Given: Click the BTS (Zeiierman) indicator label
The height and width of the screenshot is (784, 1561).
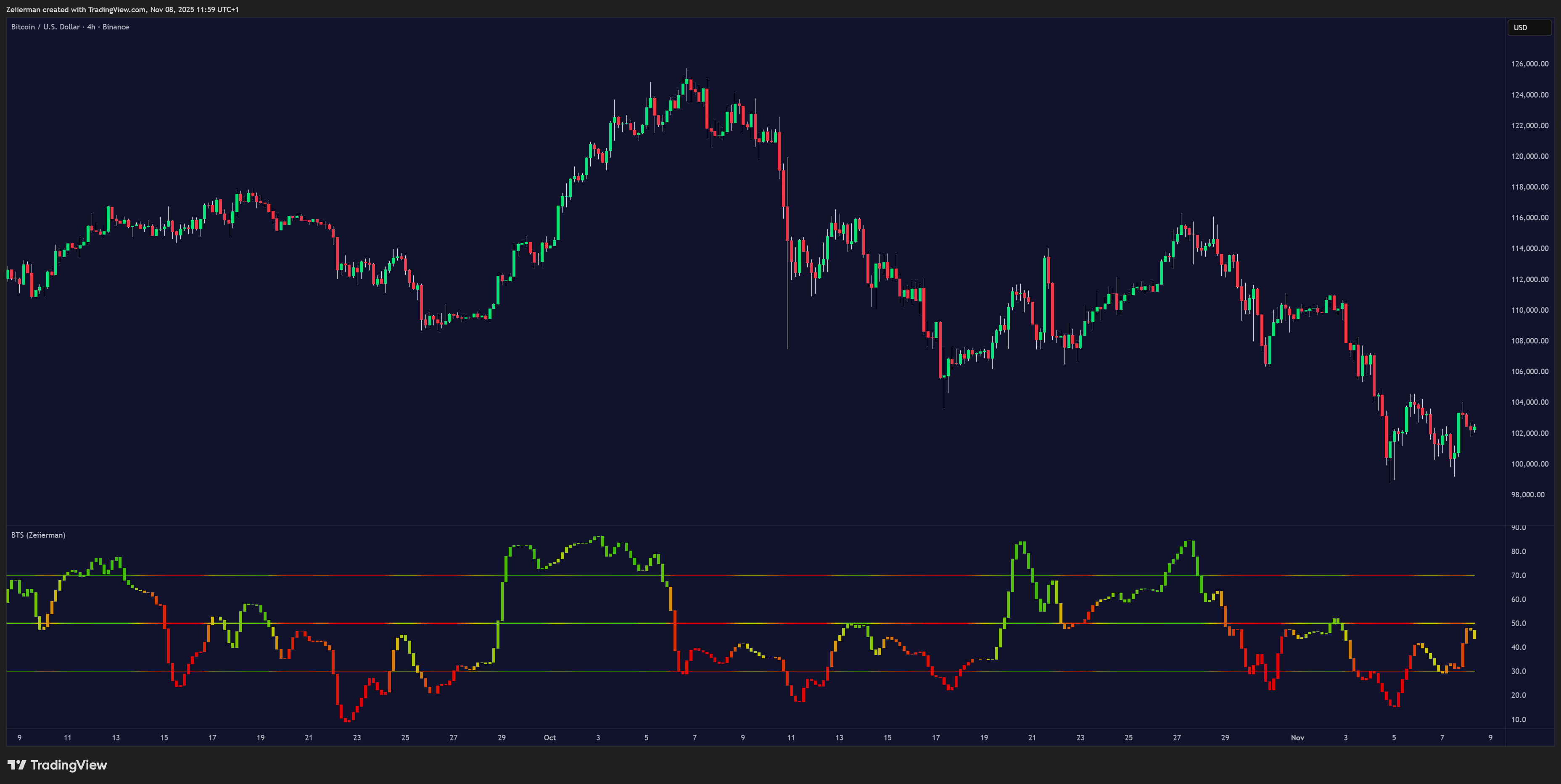Looking at the screenshot, I should click(38, 535).
